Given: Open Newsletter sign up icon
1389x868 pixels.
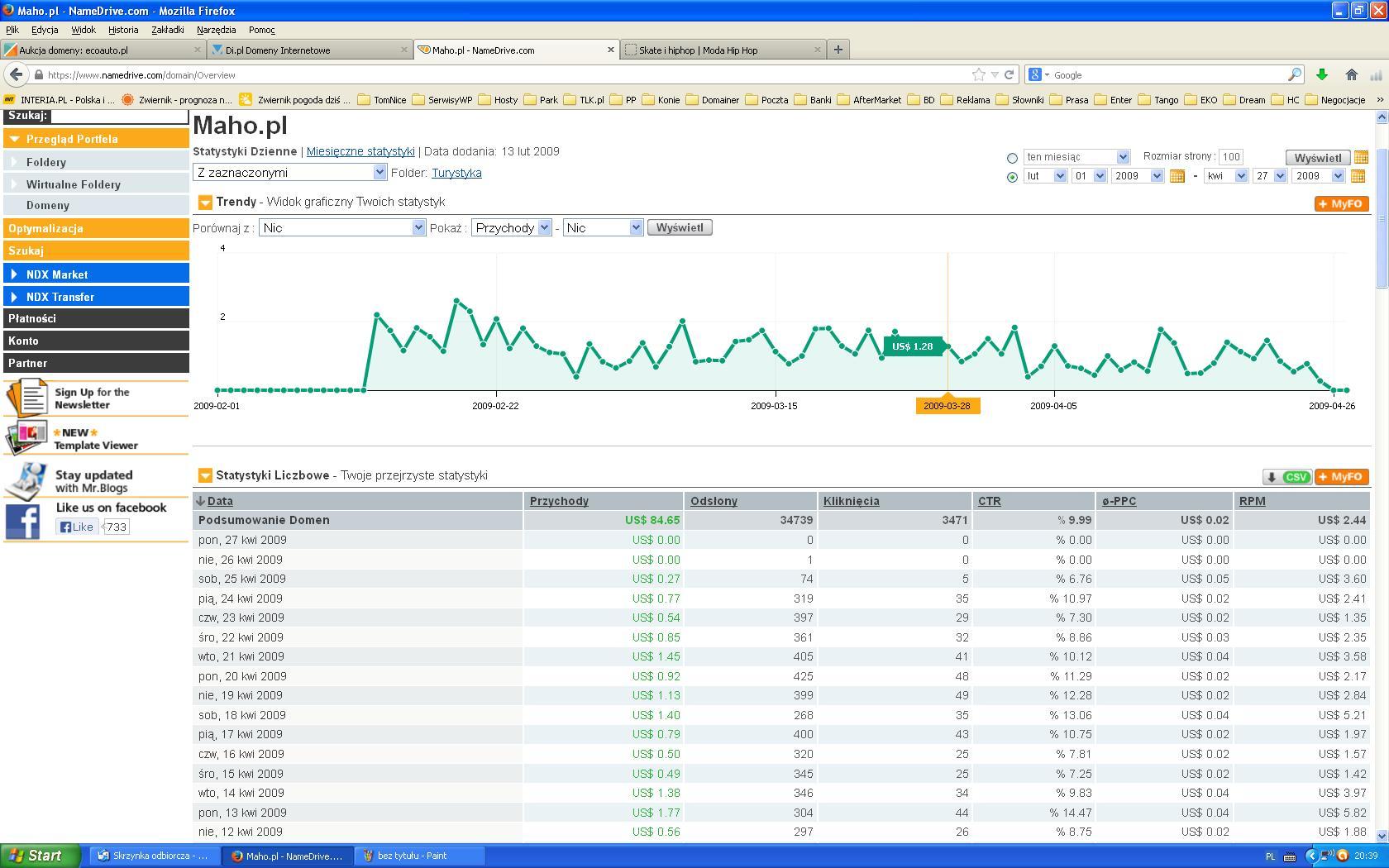Looking at the screenshot, I should click(28, 397).
